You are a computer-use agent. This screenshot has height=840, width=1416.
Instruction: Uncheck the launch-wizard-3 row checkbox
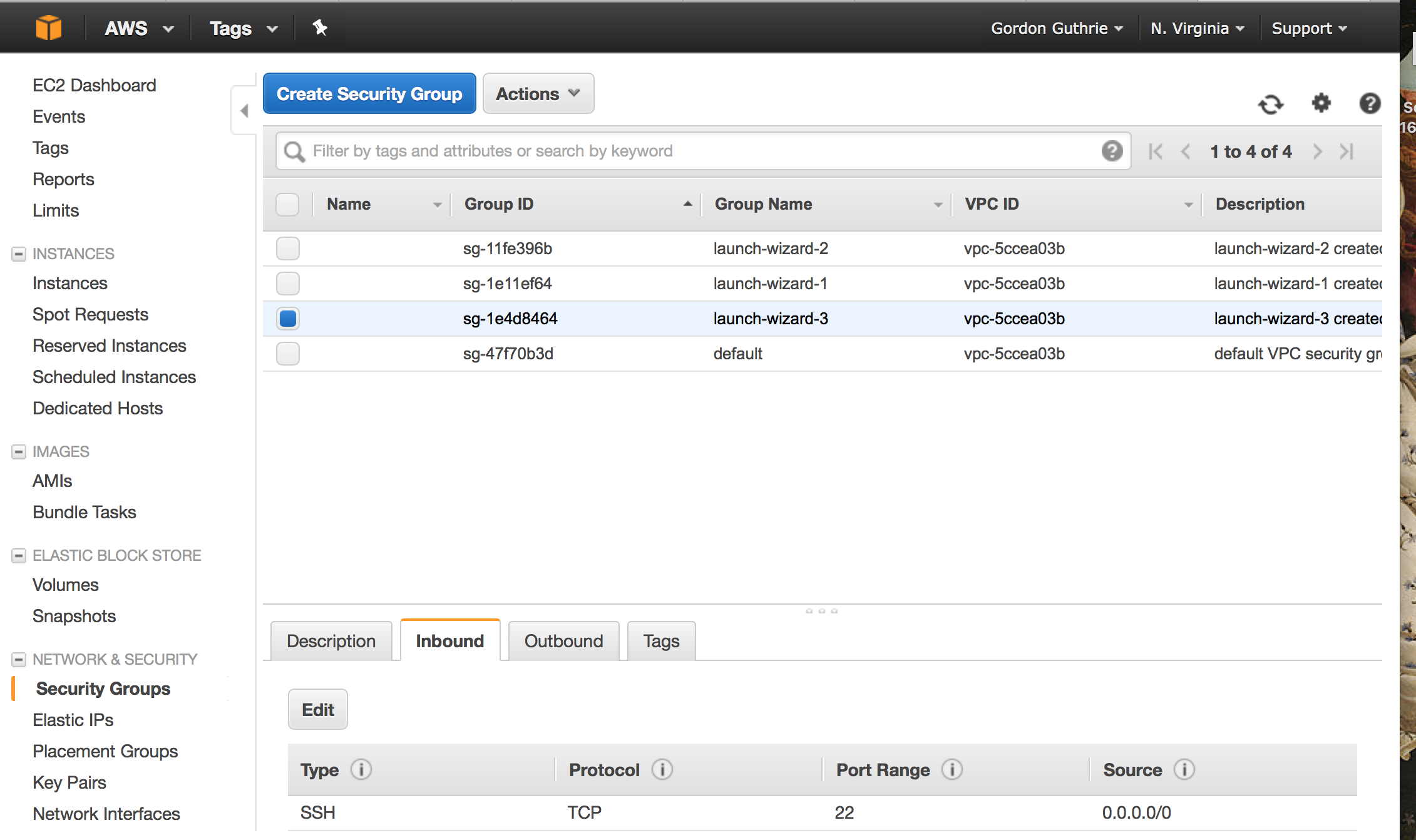pos(288,319)
